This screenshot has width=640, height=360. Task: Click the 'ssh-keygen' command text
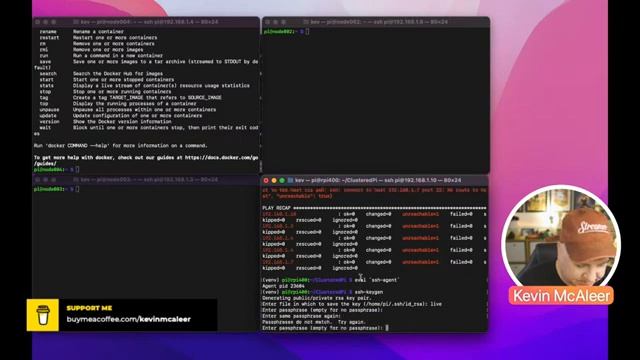369,292
